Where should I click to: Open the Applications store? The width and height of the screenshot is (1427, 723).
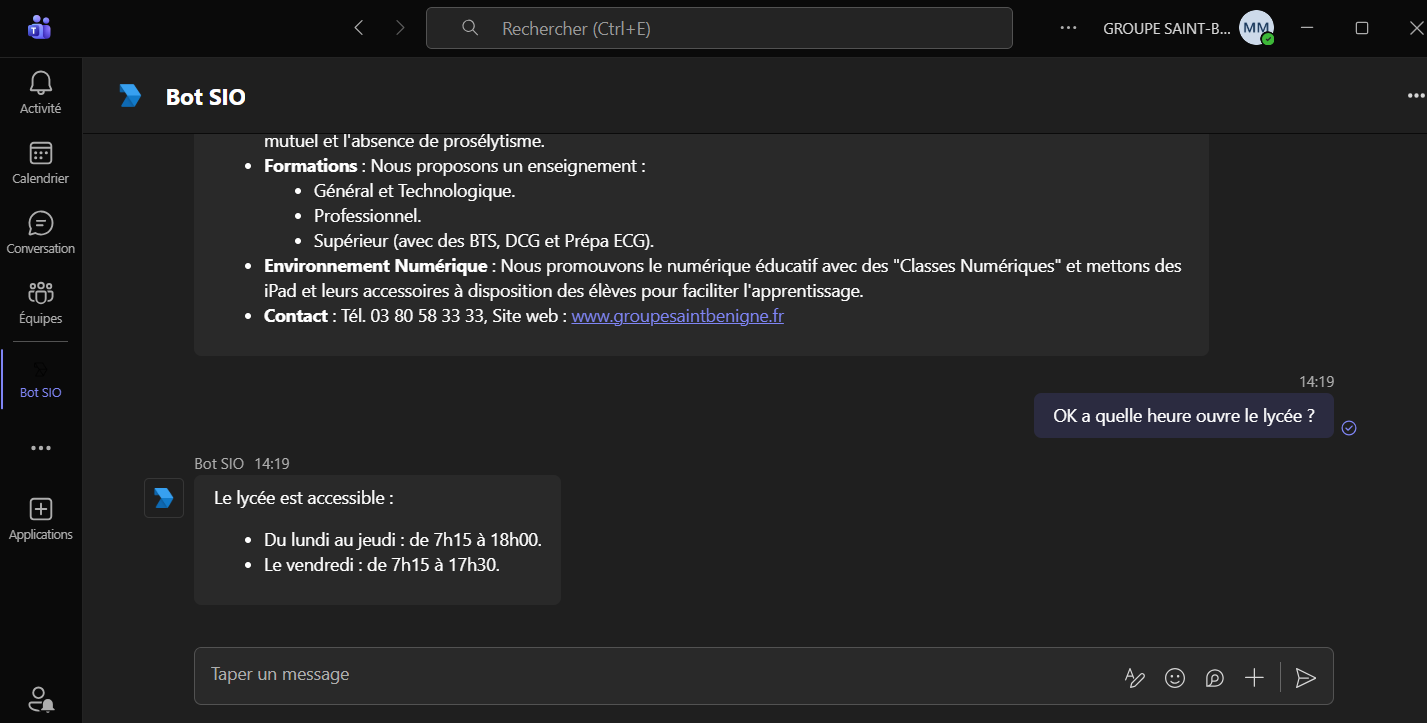(x=41, y=518)
